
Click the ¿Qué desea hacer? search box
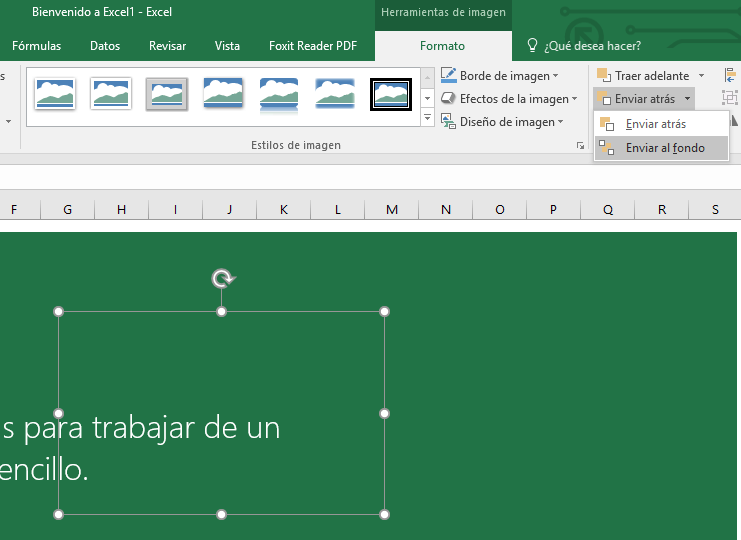pos(593,46)
